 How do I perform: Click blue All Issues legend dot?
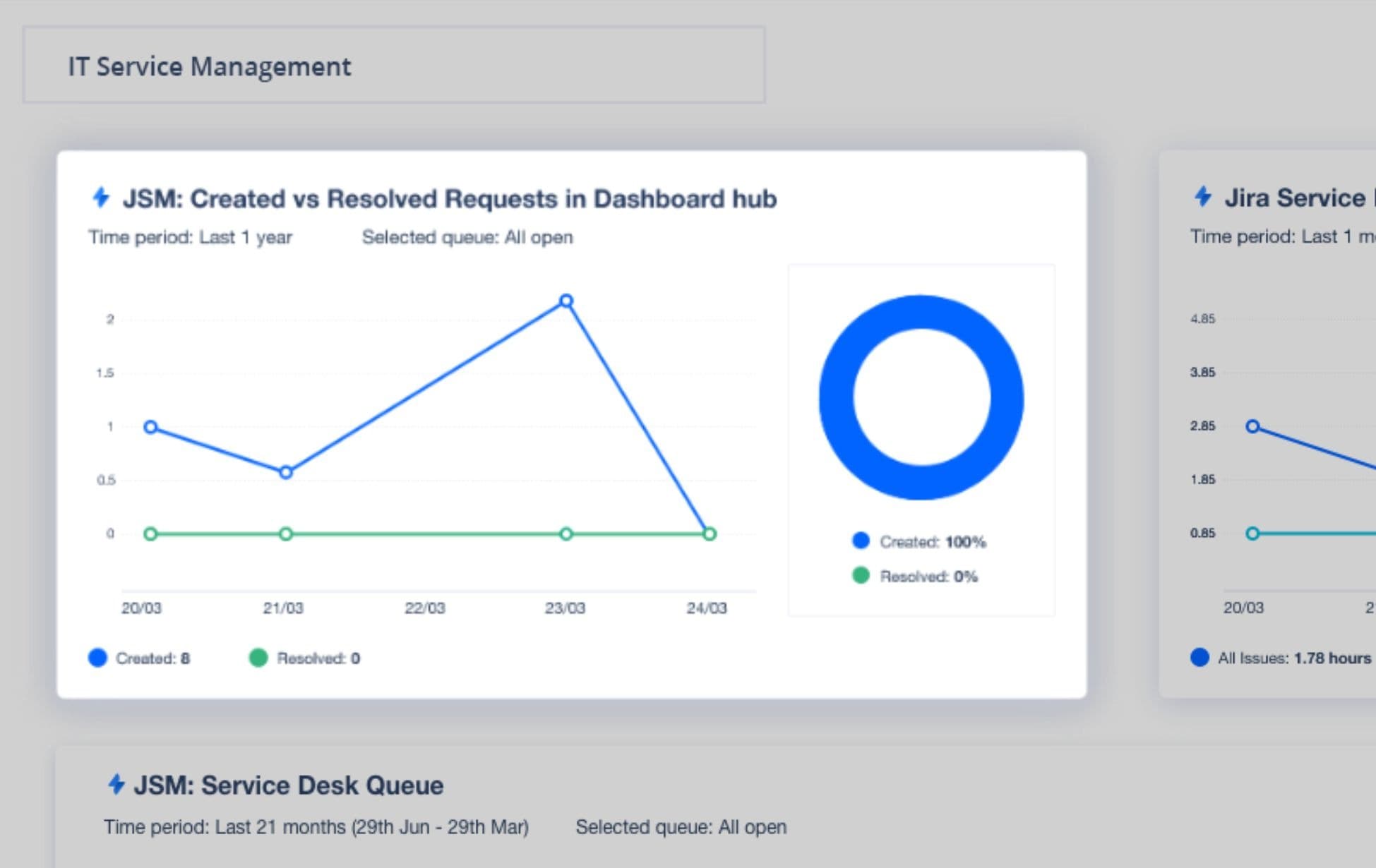tap(1199, 658)
